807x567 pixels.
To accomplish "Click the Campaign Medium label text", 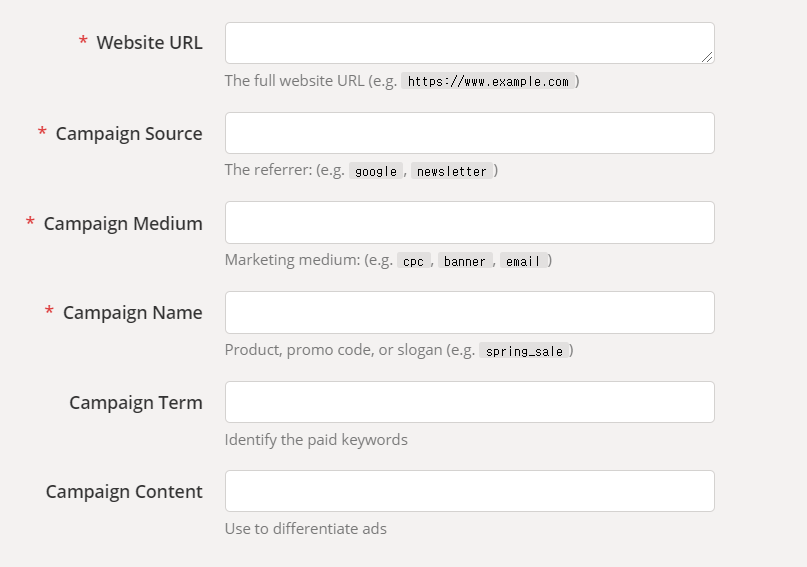I will tap(123, 223).
